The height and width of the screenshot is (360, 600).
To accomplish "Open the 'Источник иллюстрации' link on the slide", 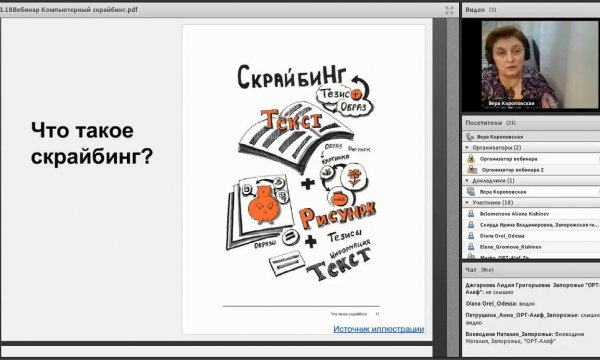I will coord(378,329).
